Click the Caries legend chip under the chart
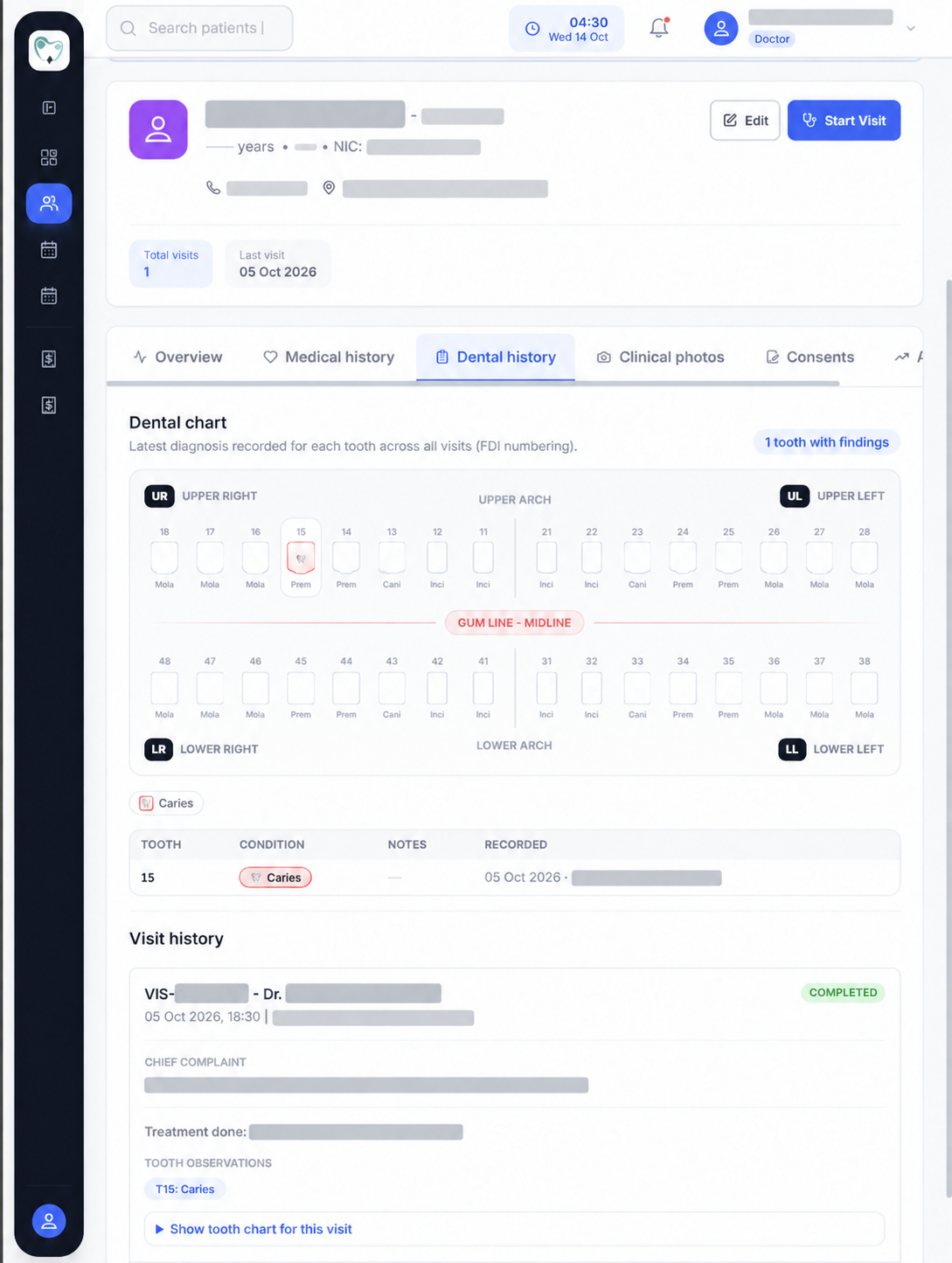952x1263 pixels. coord(166,803)
